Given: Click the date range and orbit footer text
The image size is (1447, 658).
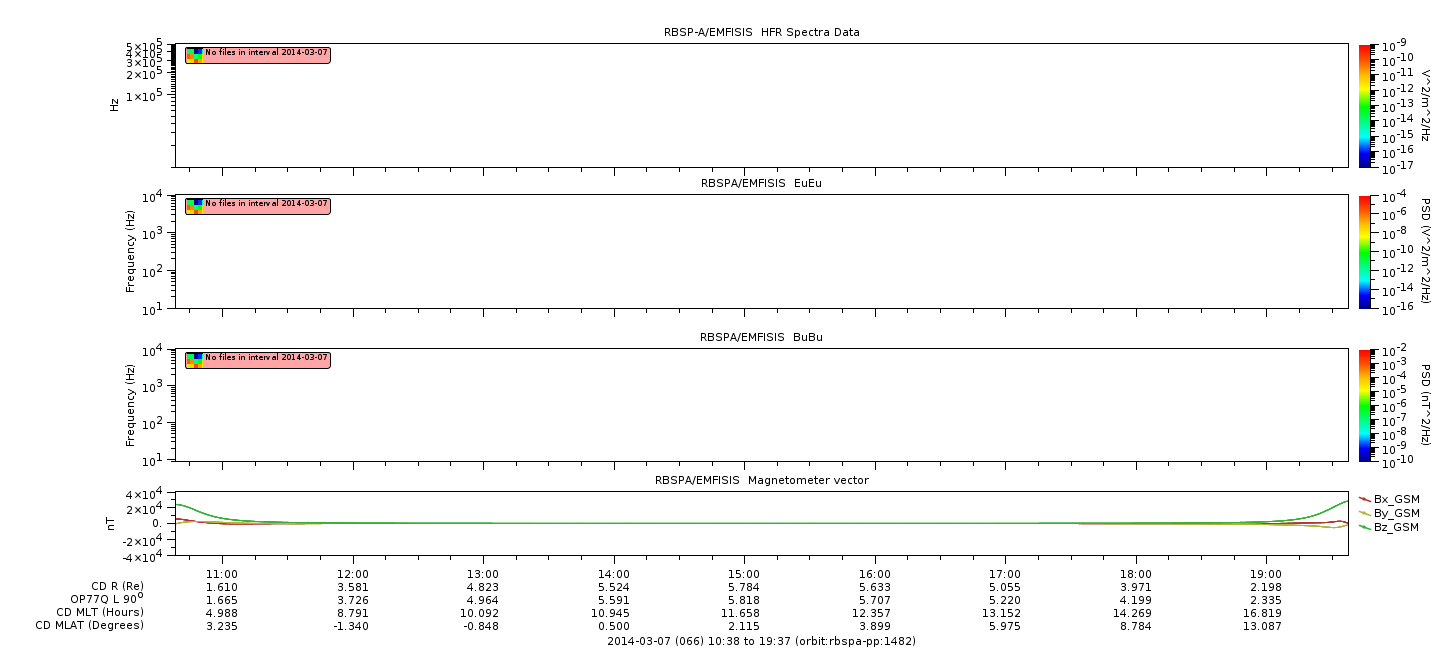Looking at the screenshot, I should tap(761, 641).
